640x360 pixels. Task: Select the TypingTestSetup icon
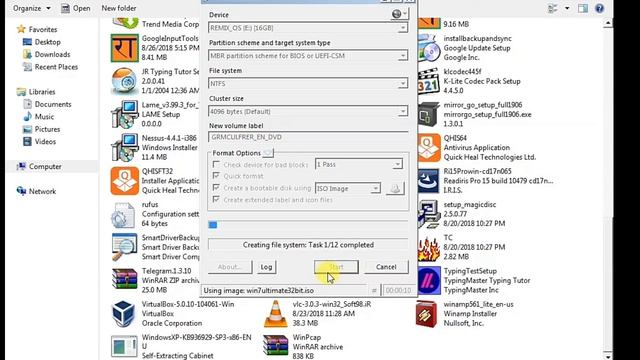(429, 280)
